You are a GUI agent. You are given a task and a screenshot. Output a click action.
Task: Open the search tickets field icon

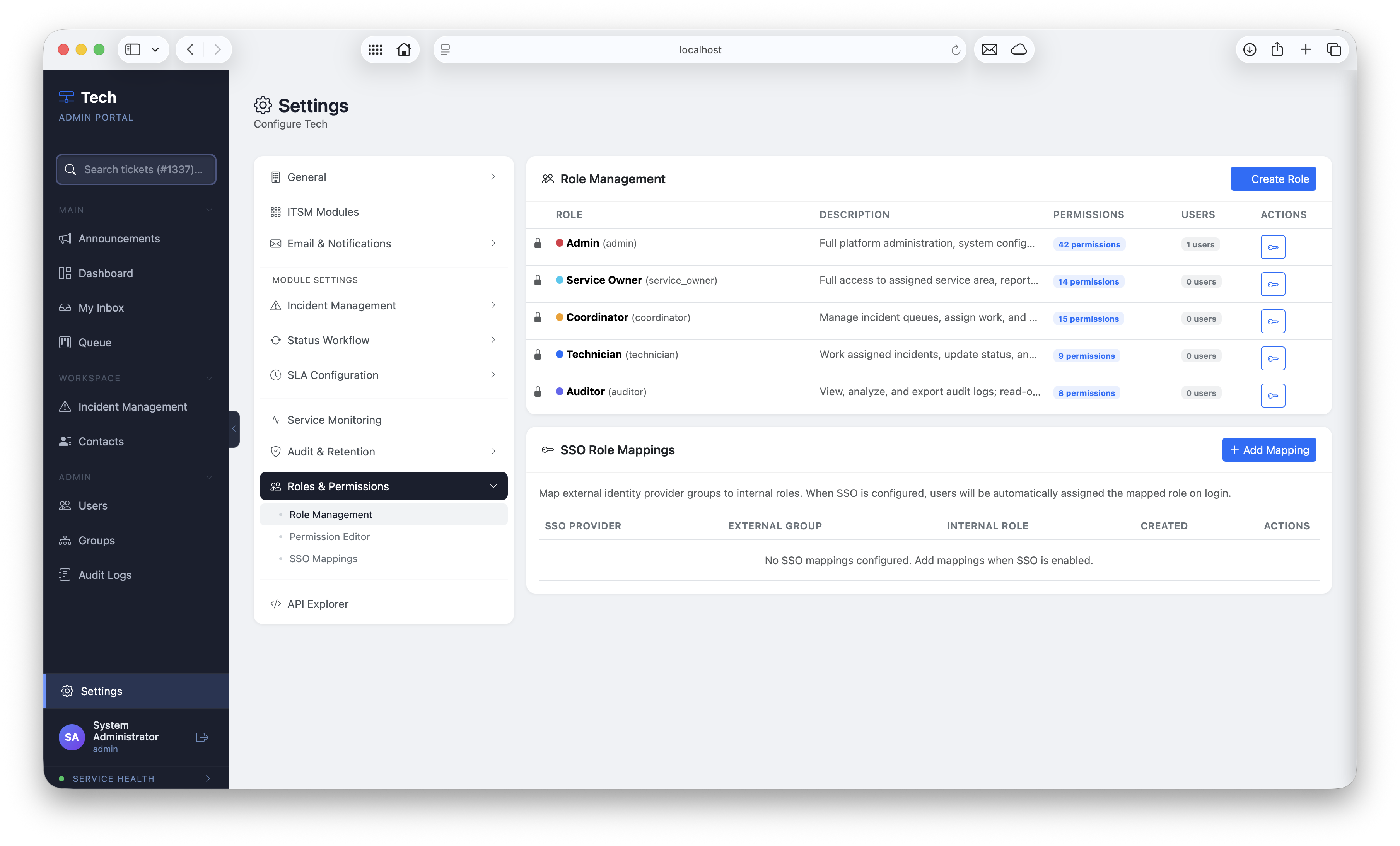coord(70,169)
